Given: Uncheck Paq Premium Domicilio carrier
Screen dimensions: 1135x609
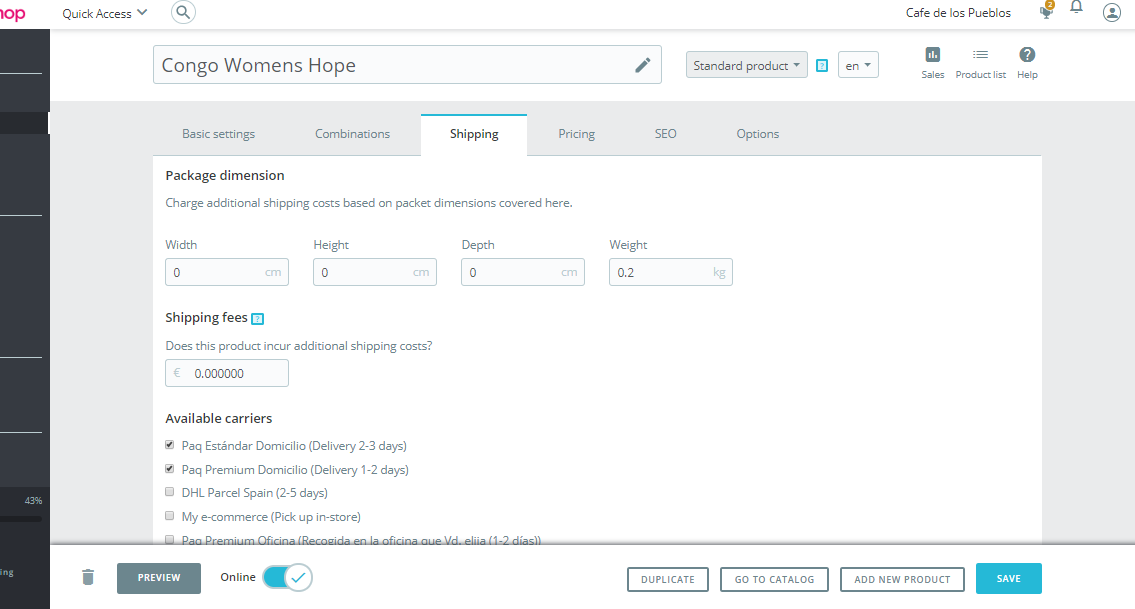Looking at the screenshot, I should tap(169, 469).
